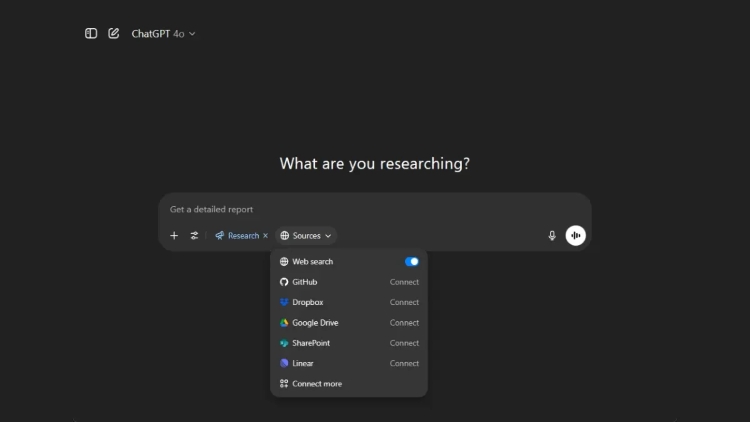The width and height of the screenshot is (750, 422).
Task: Collapse the Sources dropdown
Action: (x=306, y=236)
